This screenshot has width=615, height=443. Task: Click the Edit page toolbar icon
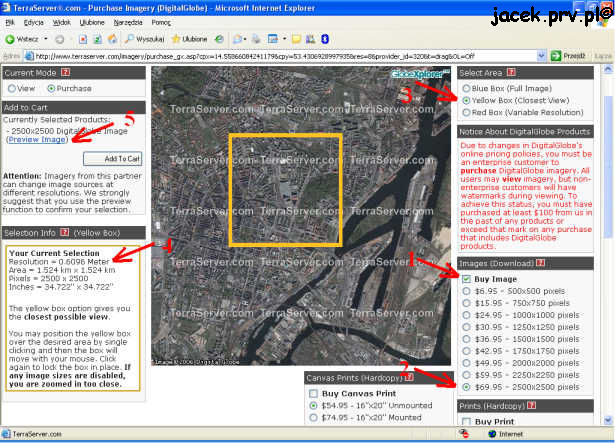(273, 39)
